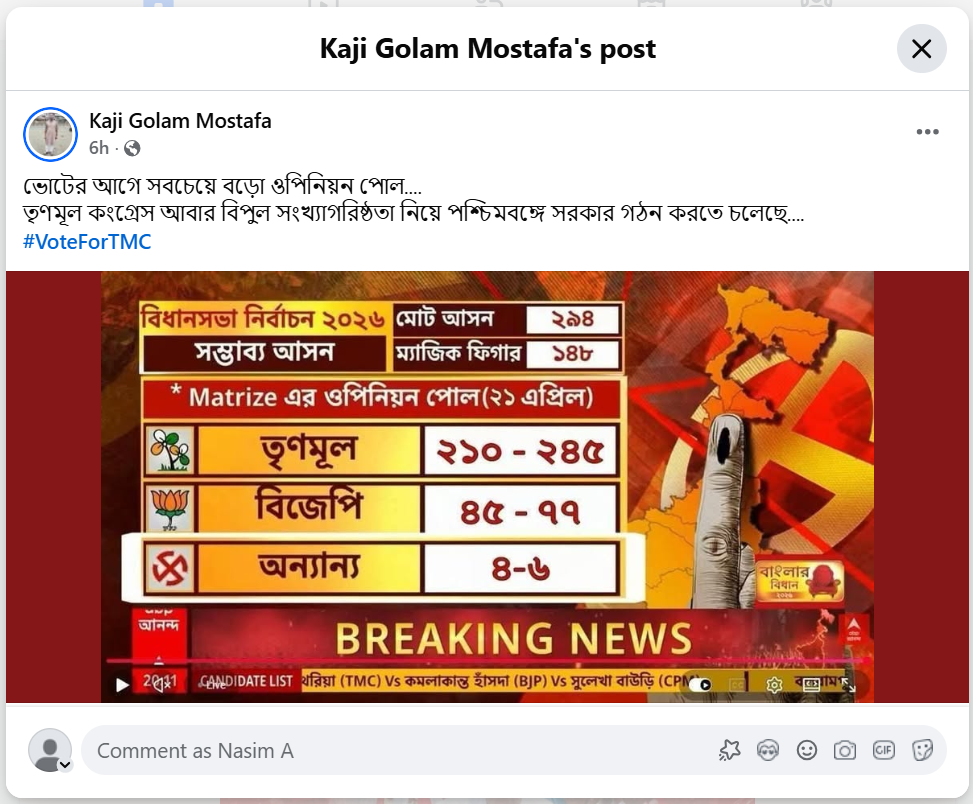Click the public audience globe icon
973x804 pixels.
coord(132,148)
